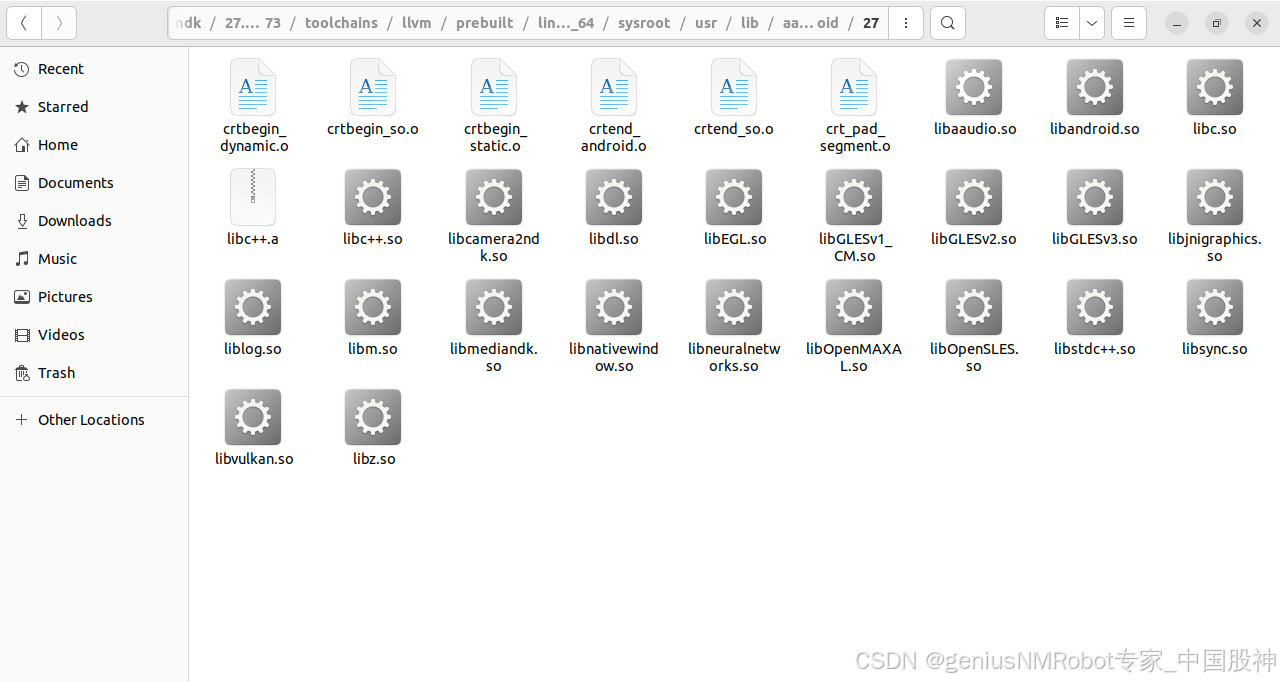1280x682 pixels.
Task: Navigate to toolchains in the breadcrumb path
Action: [x=342, y=22]
